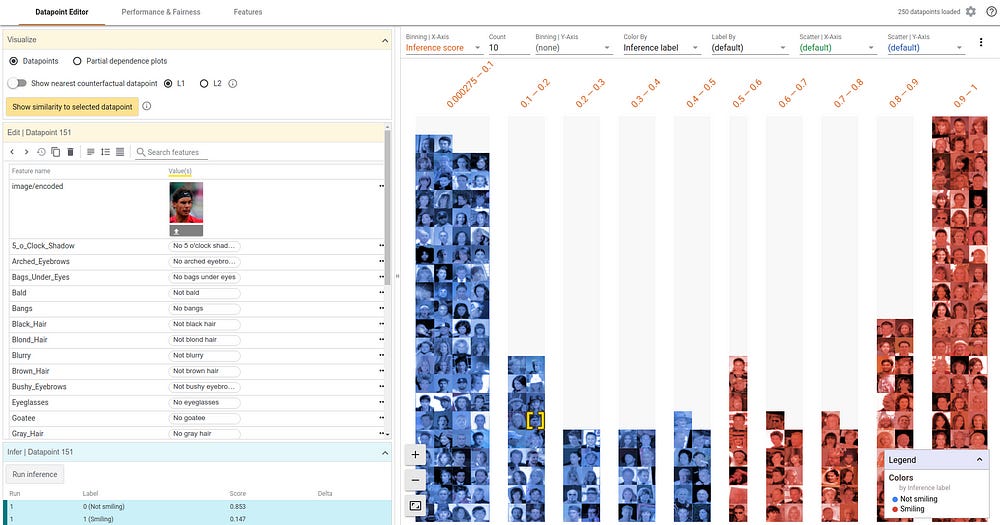The height and width of the screenshot is (525, 1000).
Task: Zoom out with the minus button
Action: pos(415,480)
